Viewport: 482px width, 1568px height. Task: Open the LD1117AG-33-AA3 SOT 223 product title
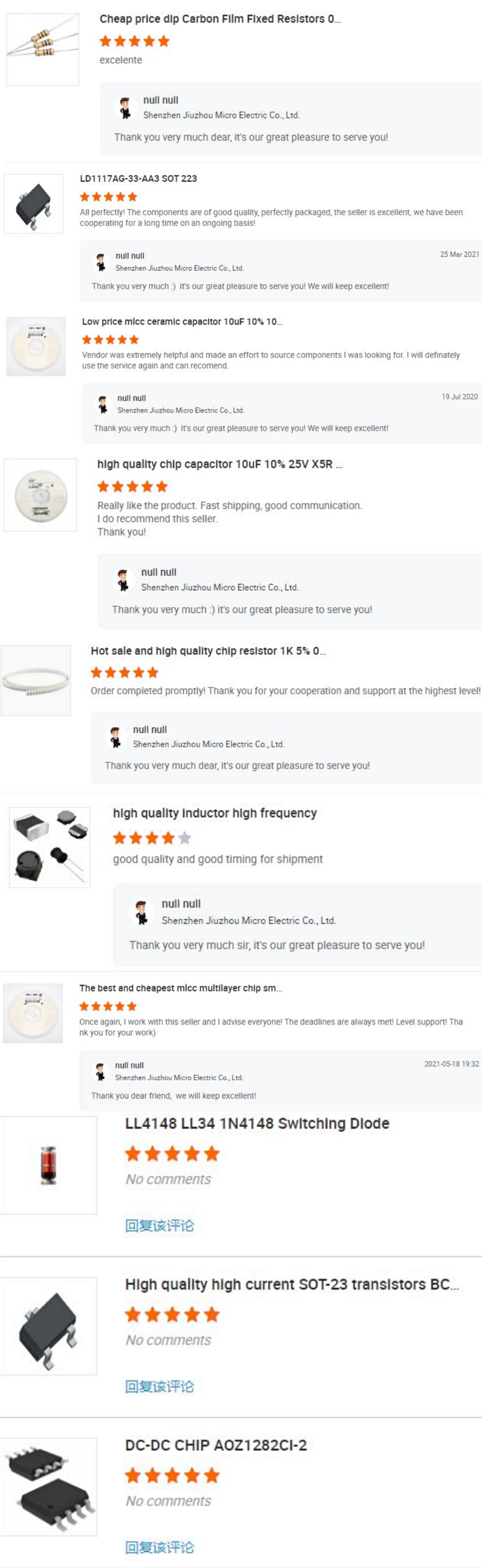pyautogui.click(x=138, y=178)
